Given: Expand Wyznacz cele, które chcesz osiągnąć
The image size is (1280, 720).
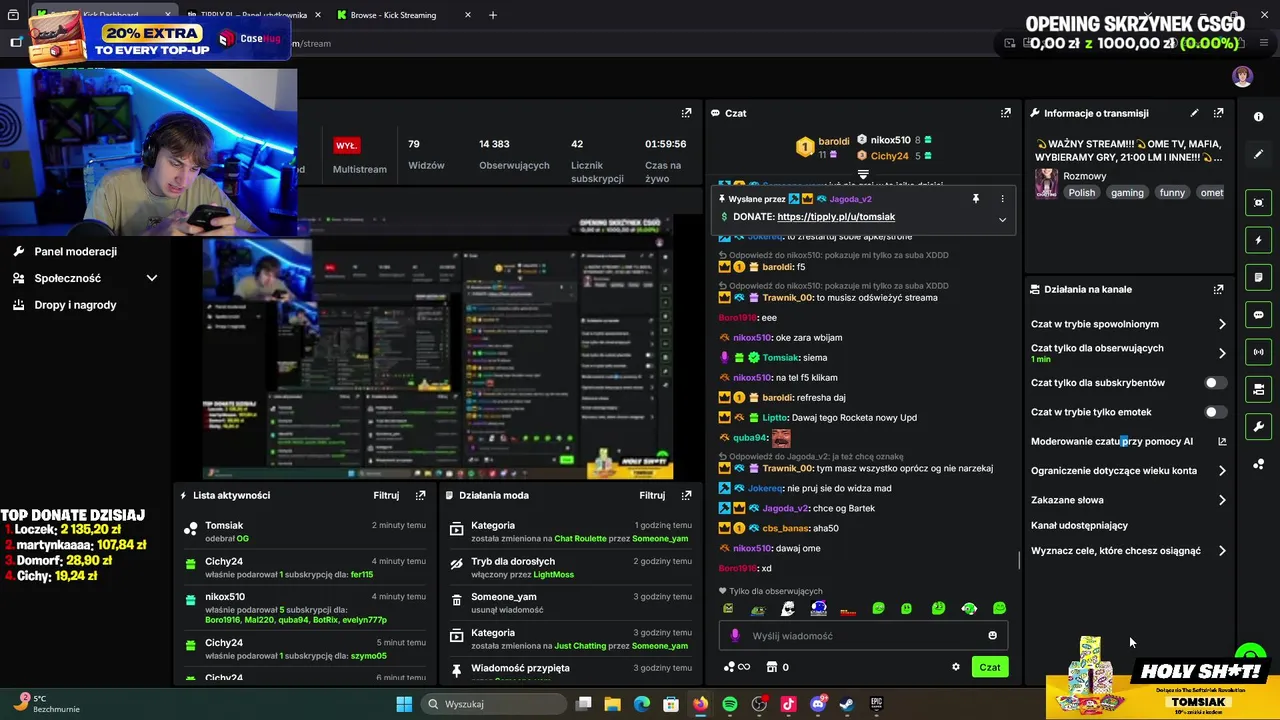Looking at the screenshot, I should pyautogui.click(x=1222, y=551).
